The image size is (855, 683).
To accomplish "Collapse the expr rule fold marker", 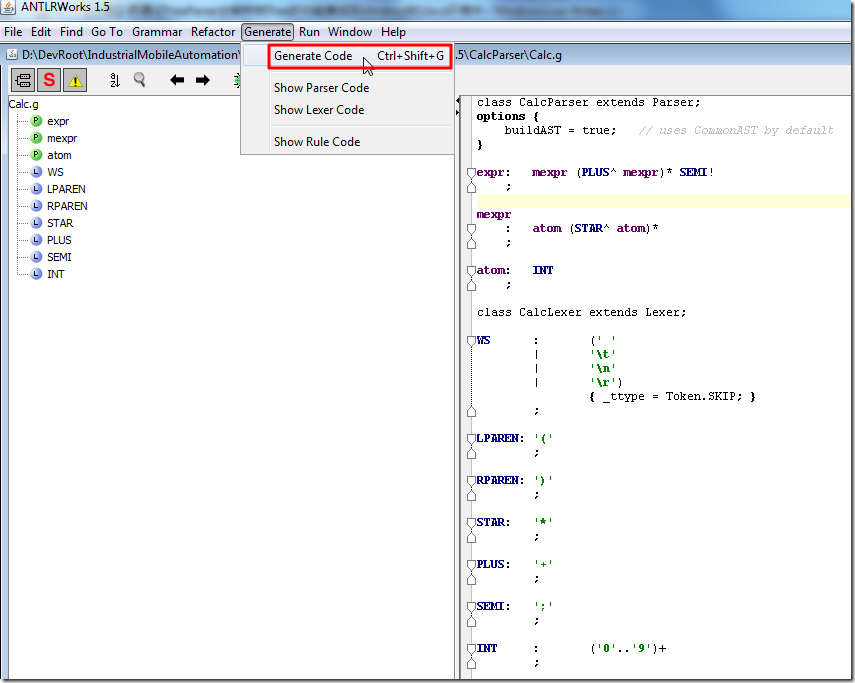I will tap(470, 173).
